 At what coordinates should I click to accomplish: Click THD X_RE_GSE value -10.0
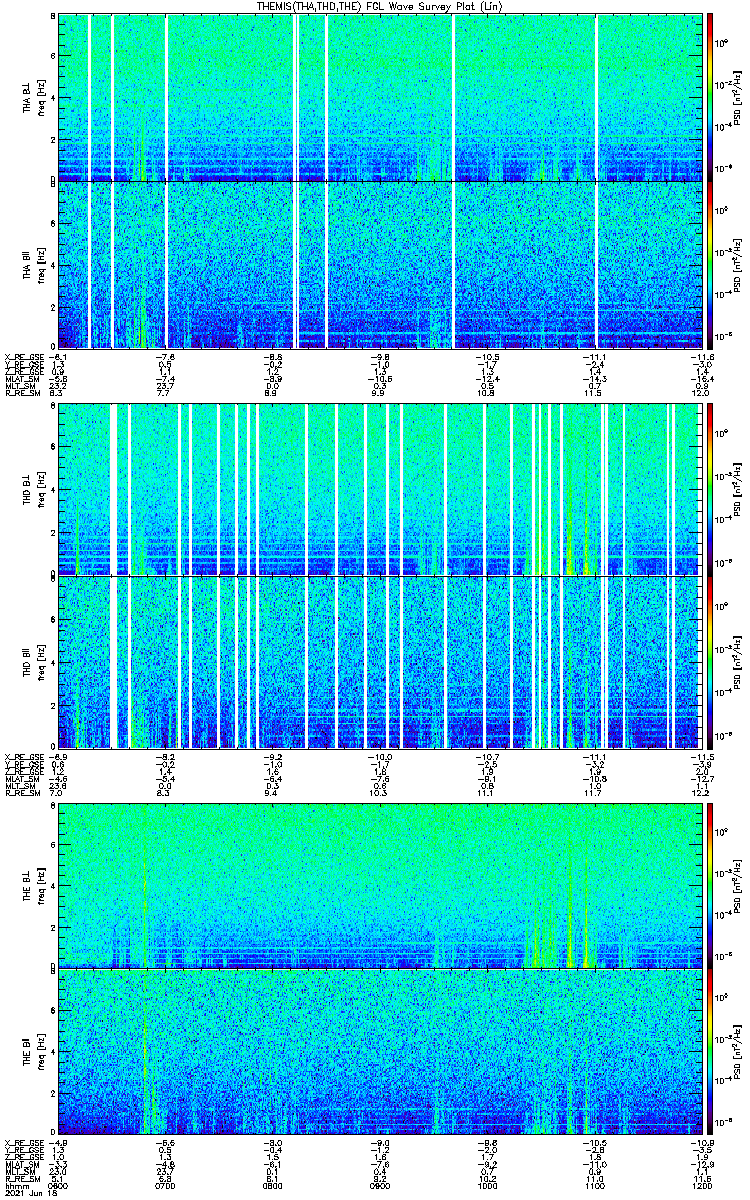pos(380,757)
